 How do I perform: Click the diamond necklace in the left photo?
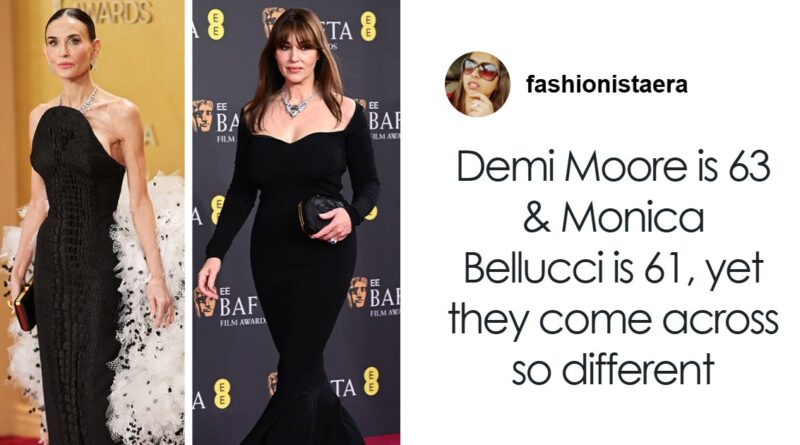point(86,102)
